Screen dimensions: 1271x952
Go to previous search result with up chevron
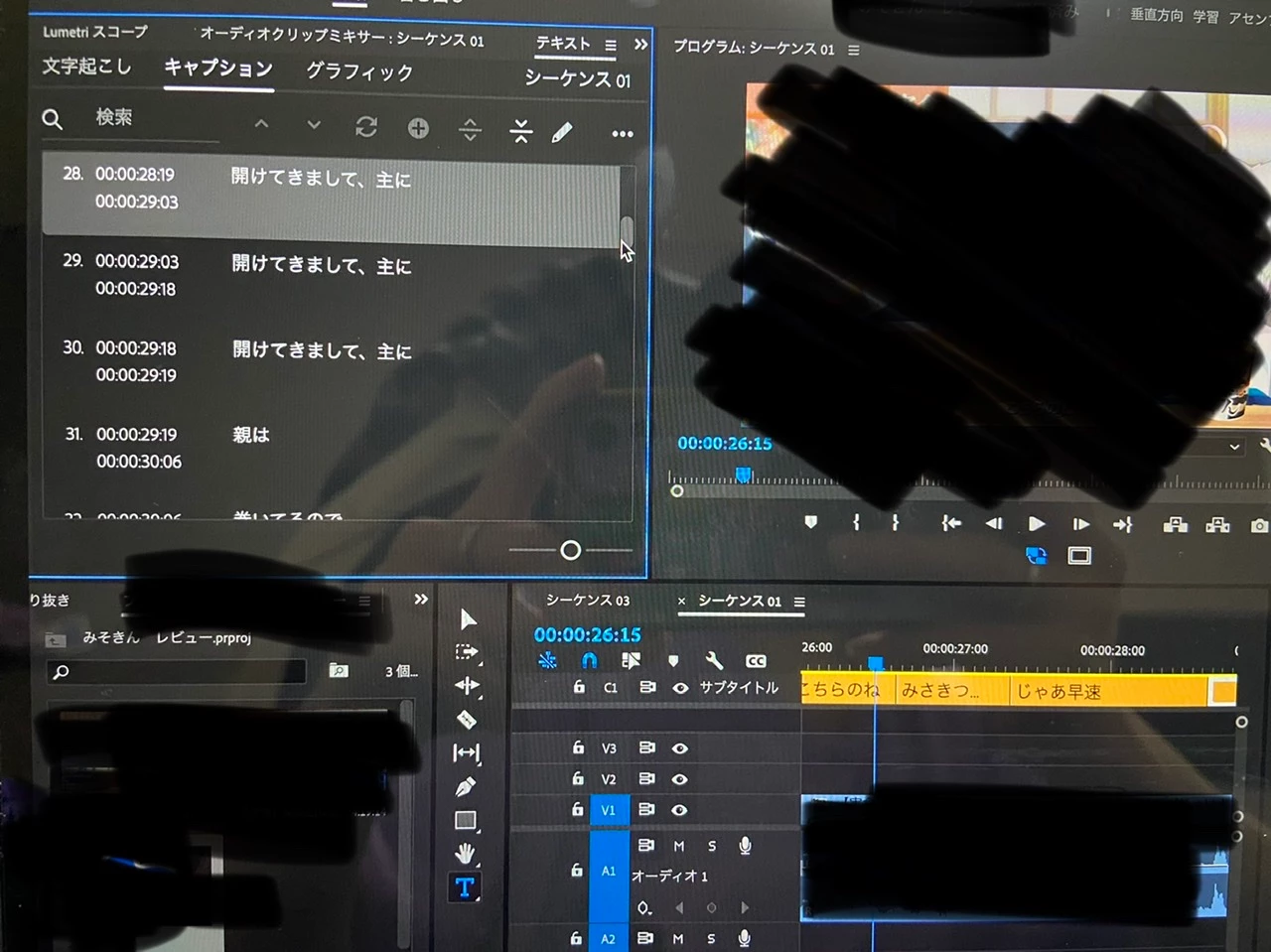point(261,124)
